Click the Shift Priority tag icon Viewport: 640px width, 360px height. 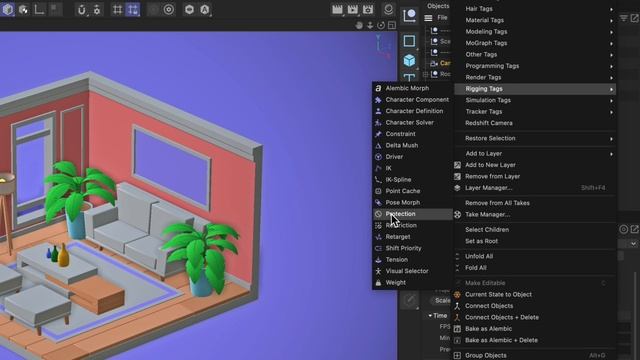coord(378,248)
